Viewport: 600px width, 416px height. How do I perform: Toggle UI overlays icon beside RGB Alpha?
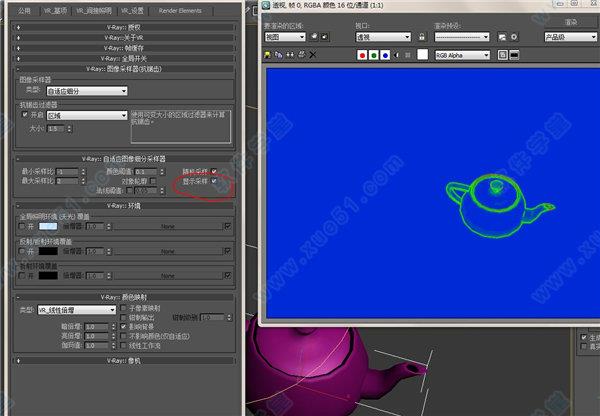[503, 55]
